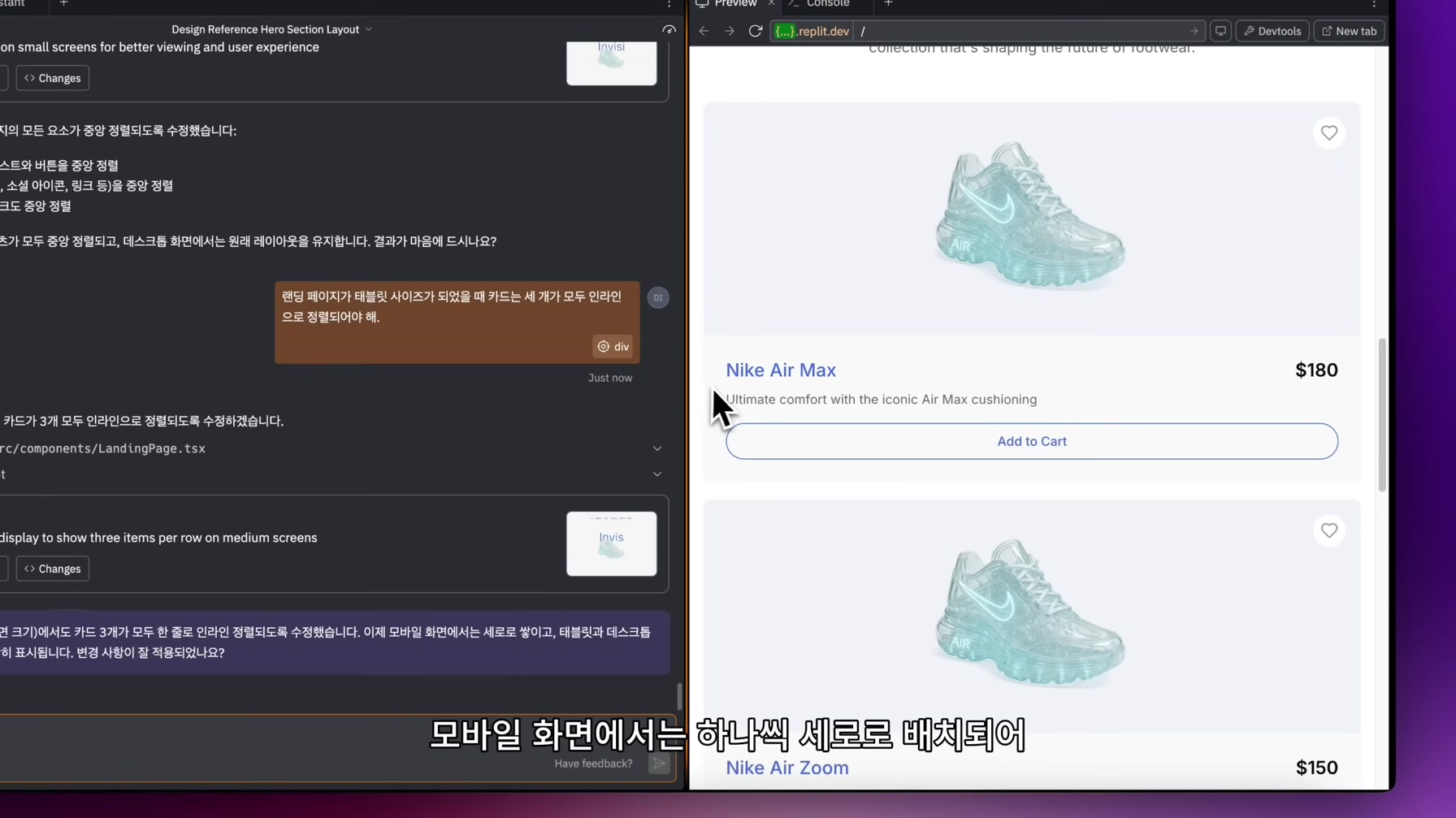Viewport: 1456px width, 818px height.
Task: Favorite the Nike Air Zoom shoe
Action: click(1329, 530)
